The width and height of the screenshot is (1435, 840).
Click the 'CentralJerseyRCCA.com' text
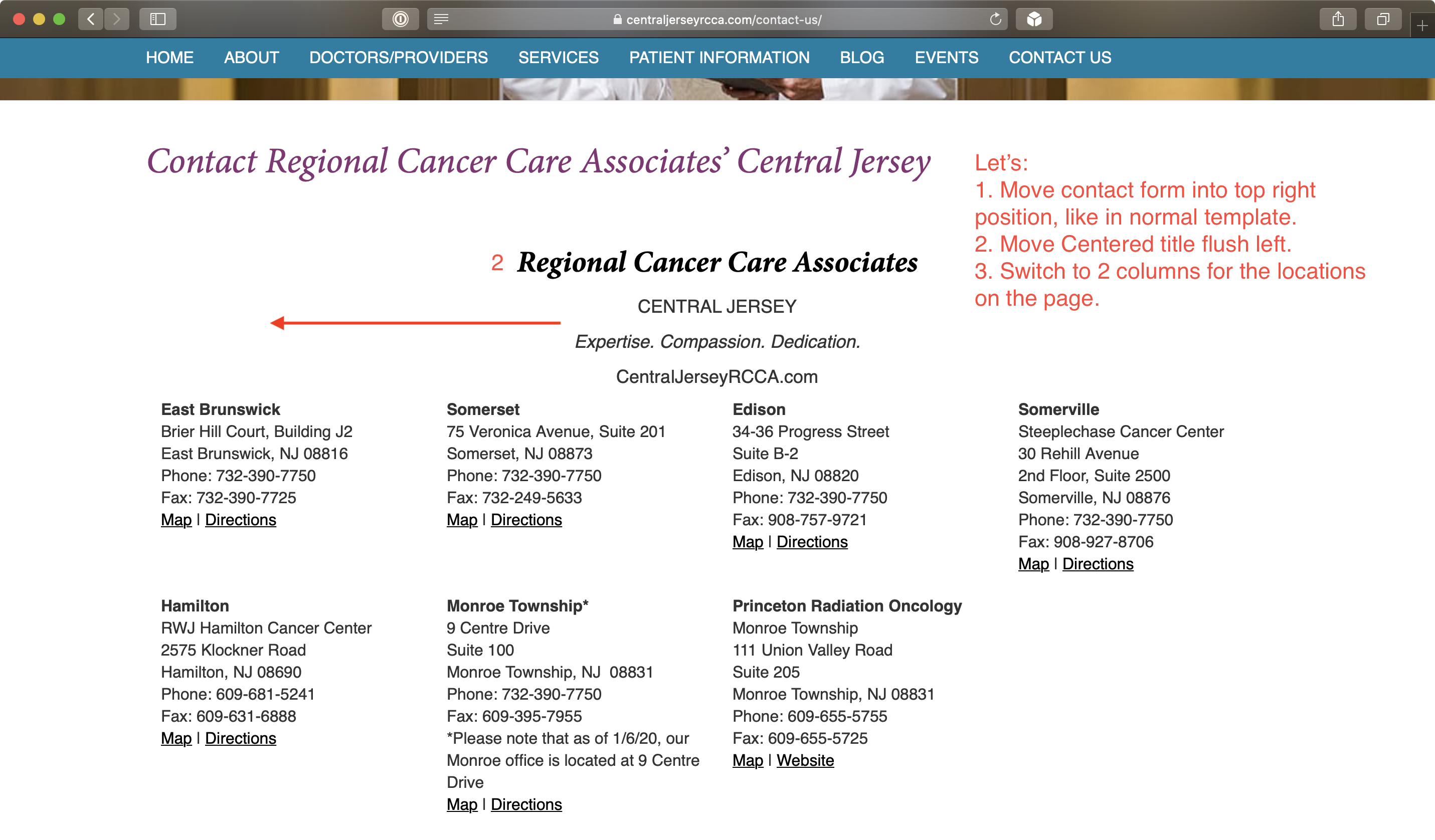click(x=717, y=377)
